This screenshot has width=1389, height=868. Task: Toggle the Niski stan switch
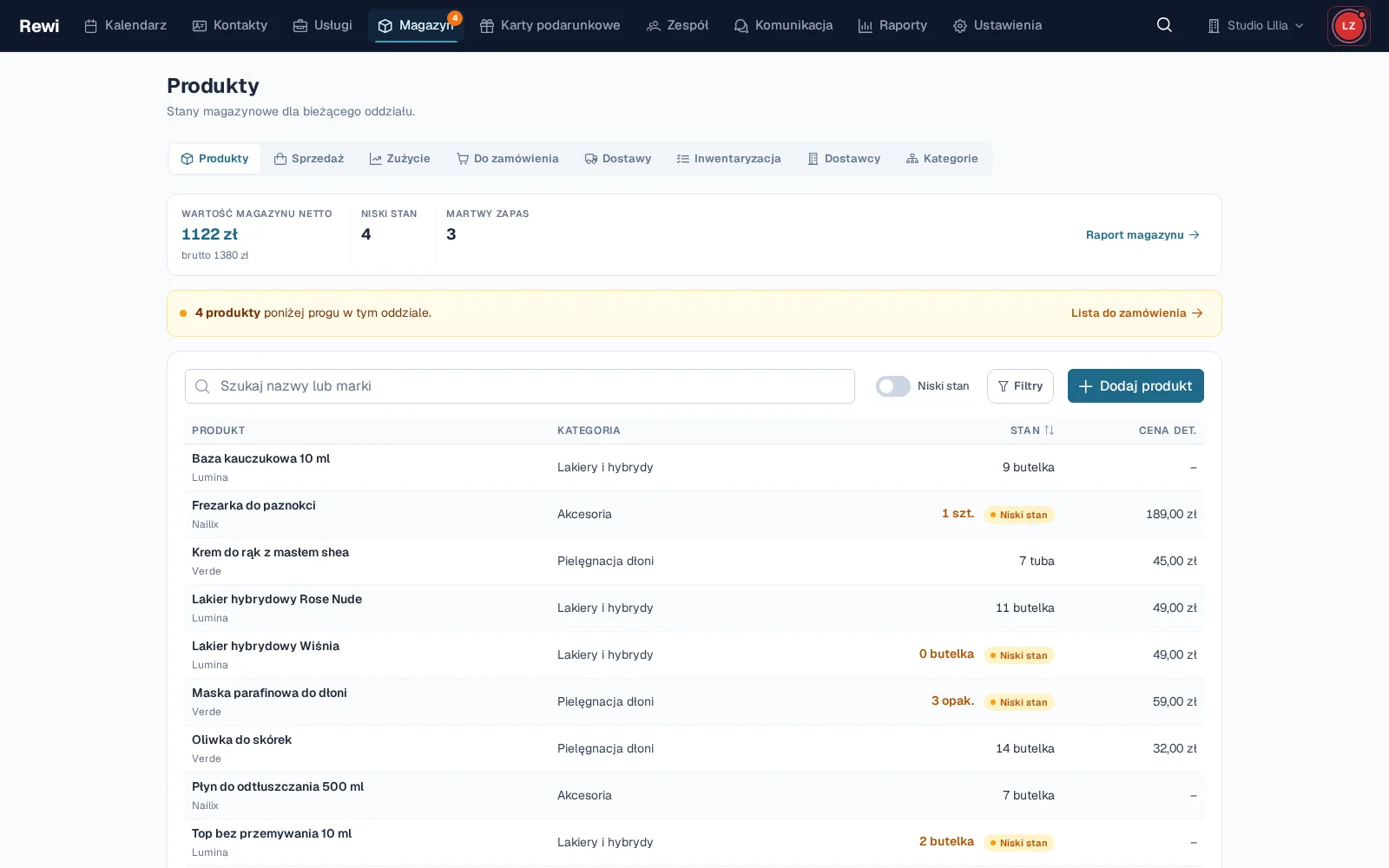pyautogui.click(x=892, y=386)
